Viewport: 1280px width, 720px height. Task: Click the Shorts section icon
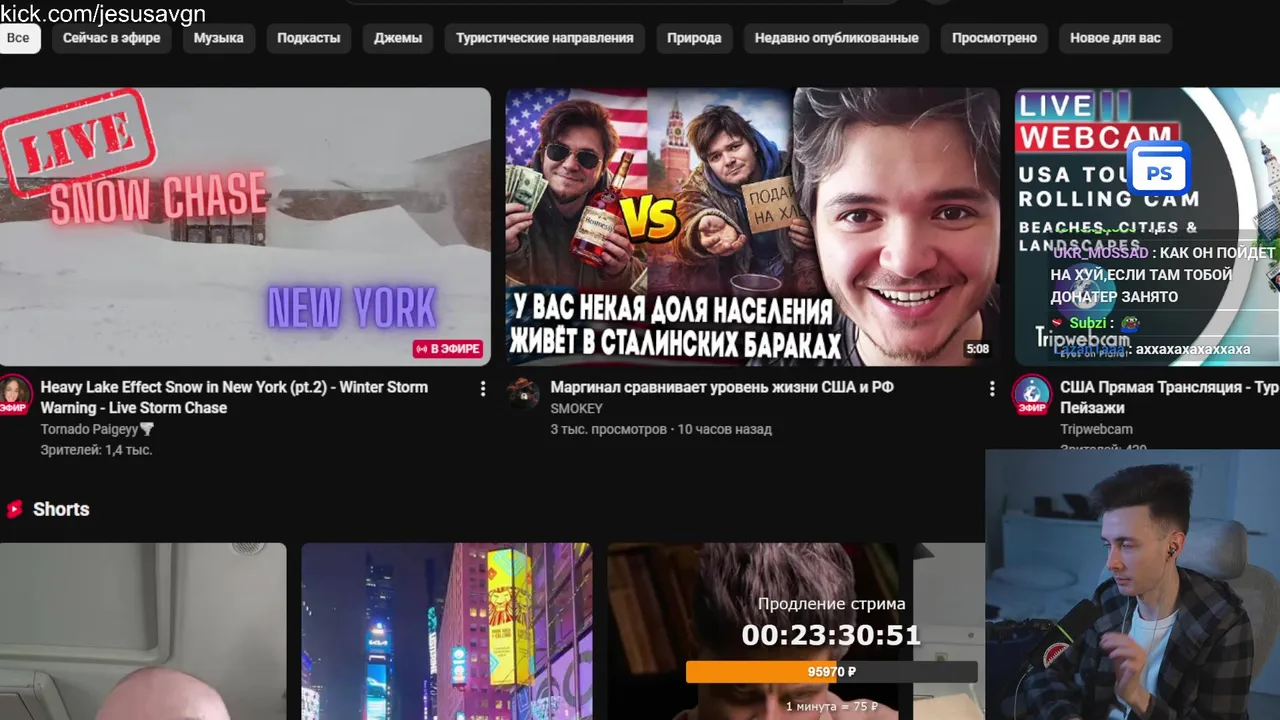14,509
